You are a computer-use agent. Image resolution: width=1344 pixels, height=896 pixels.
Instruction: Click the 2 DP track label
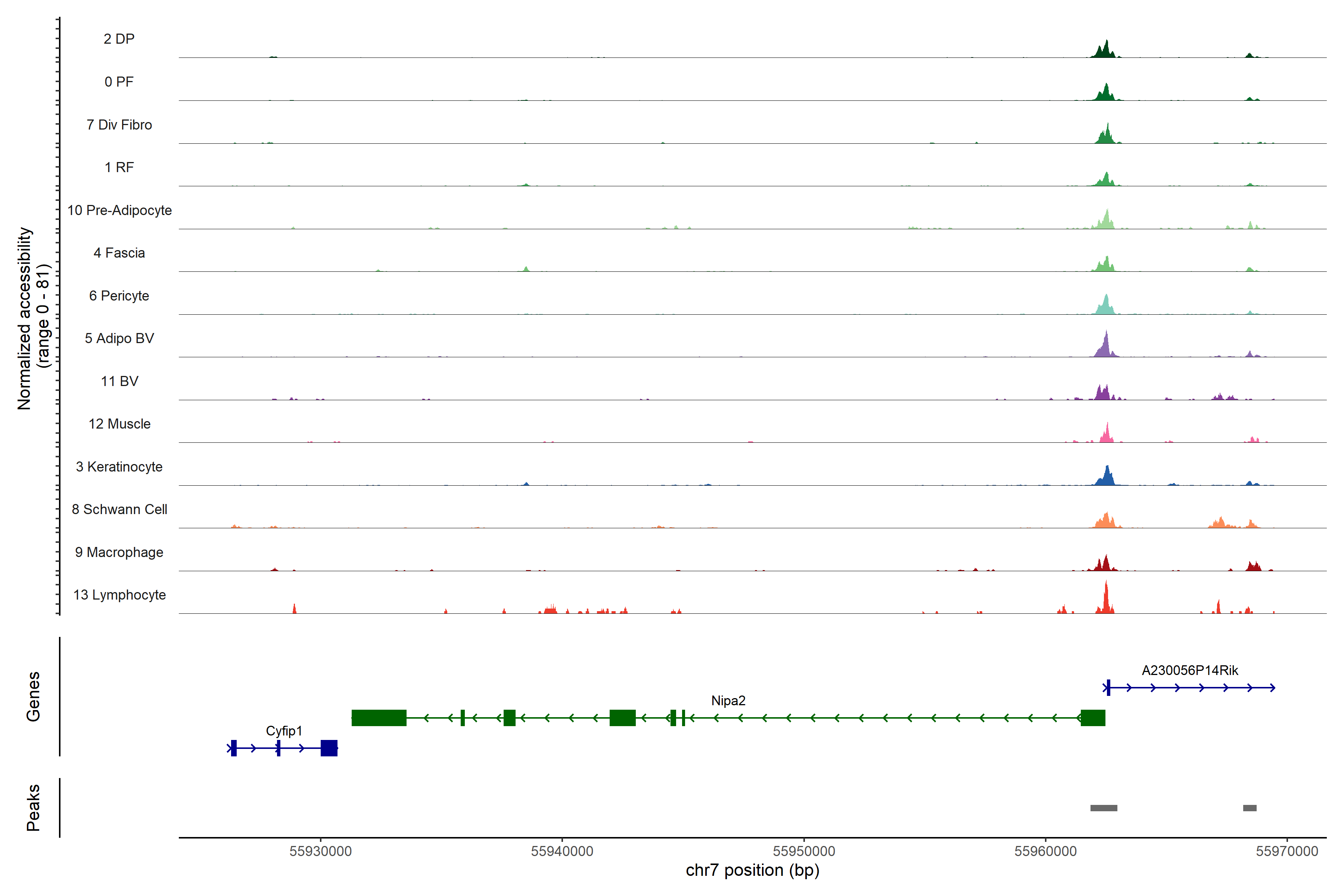tap(119, 39)
